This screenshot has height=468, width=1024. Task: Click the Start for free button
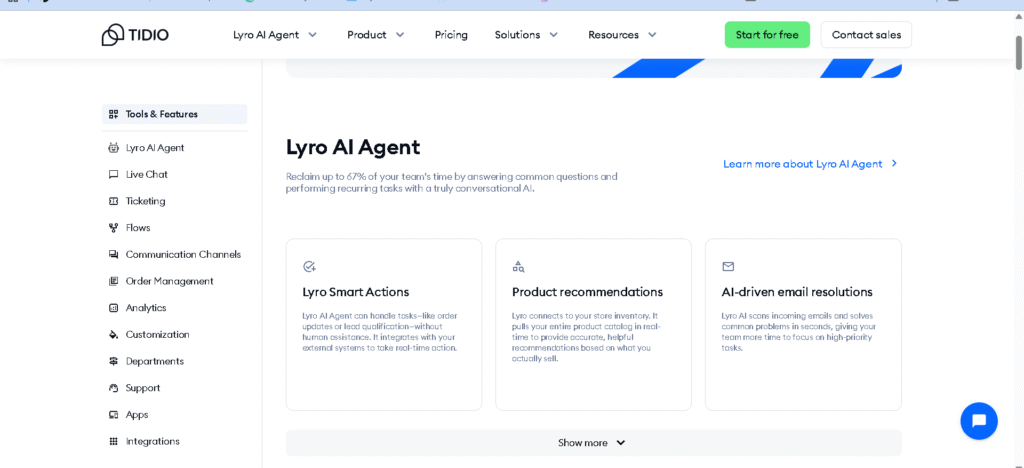767,35
